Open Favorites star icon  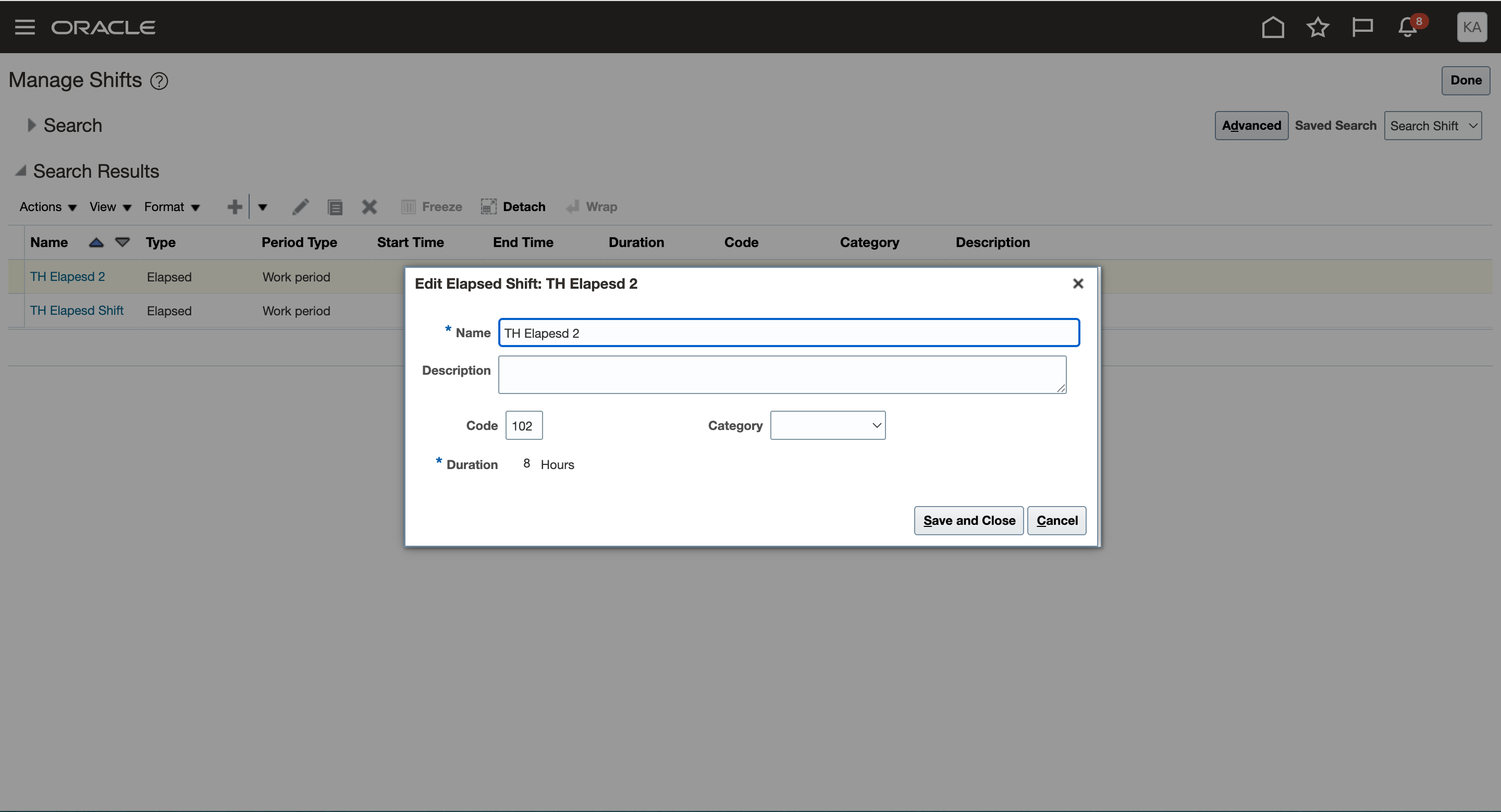click(x=1318, y=28)
